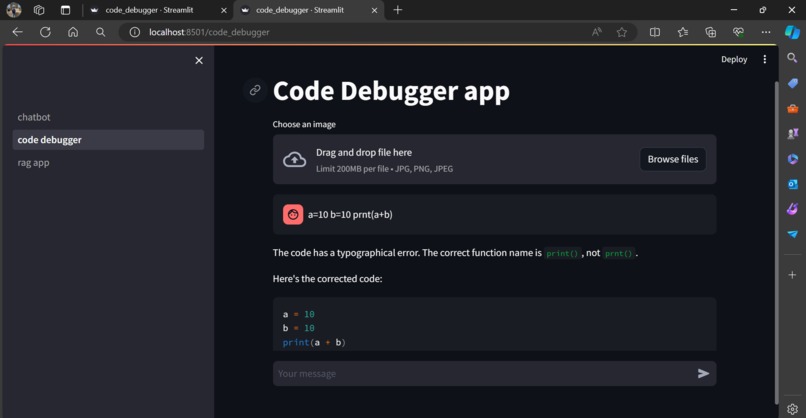Toggle split screen icon
The image size is (806, 418).
[x=655, y=32]
